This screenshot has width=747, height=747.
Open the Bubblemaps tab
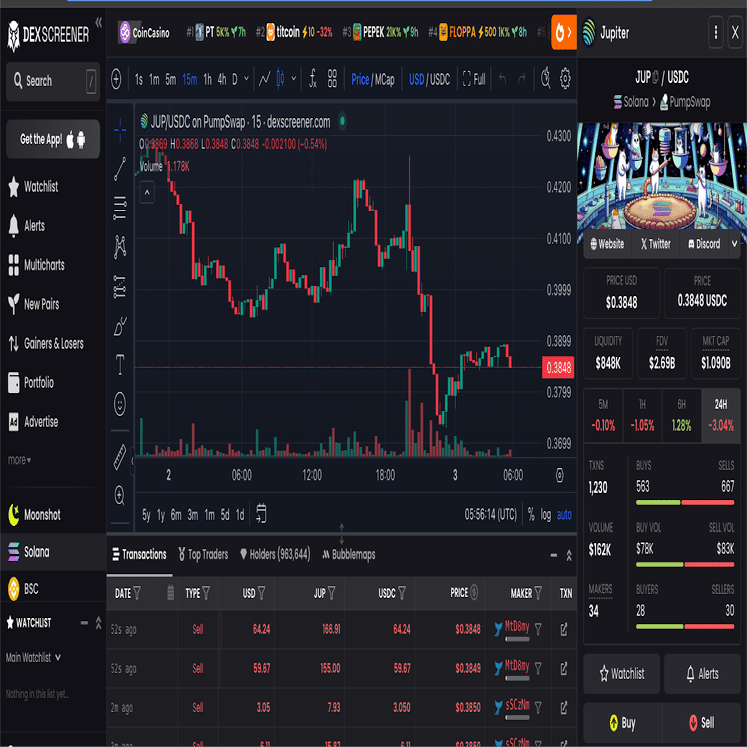pos(349,555)
